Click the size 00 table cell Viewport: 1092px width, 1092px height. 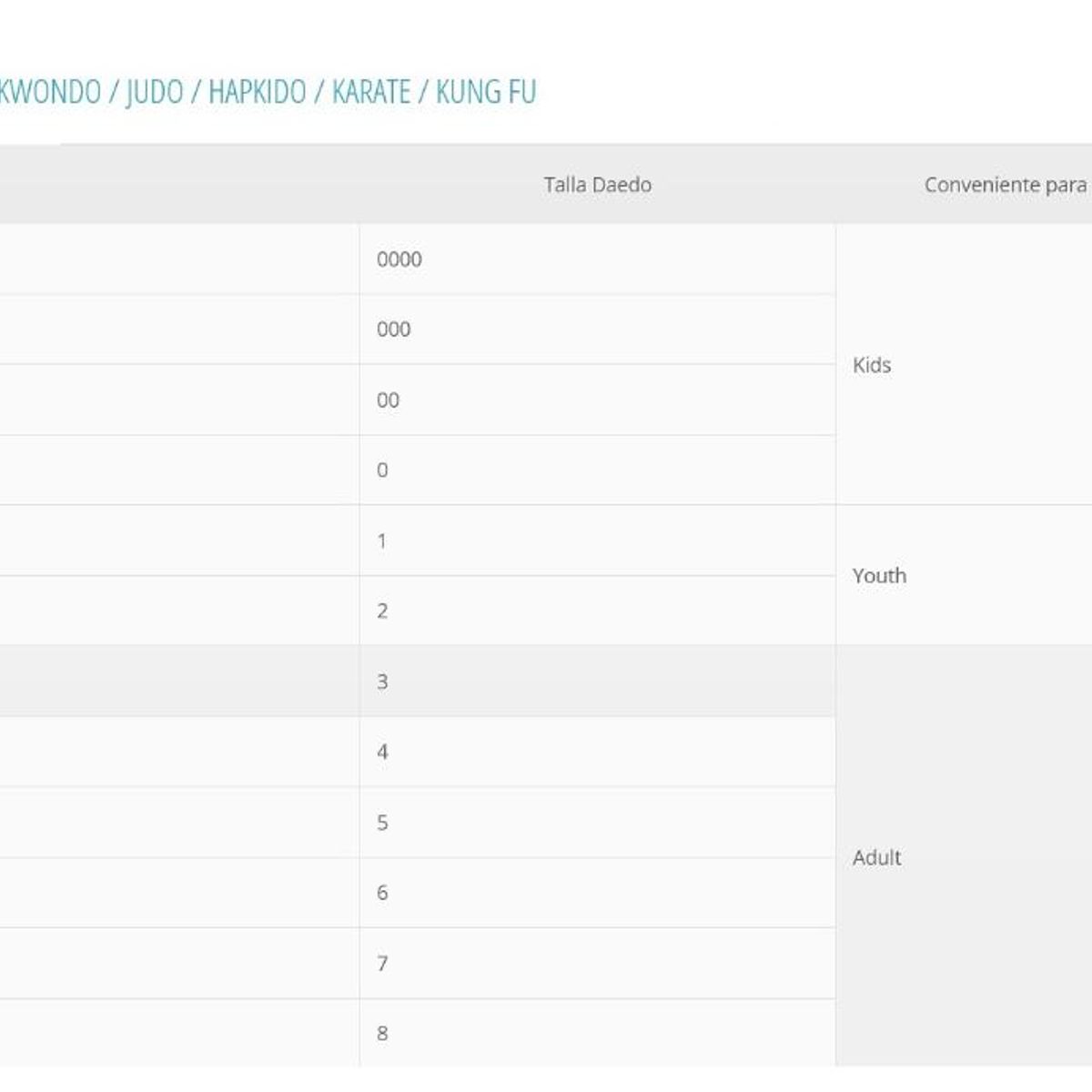pos(389,400)
